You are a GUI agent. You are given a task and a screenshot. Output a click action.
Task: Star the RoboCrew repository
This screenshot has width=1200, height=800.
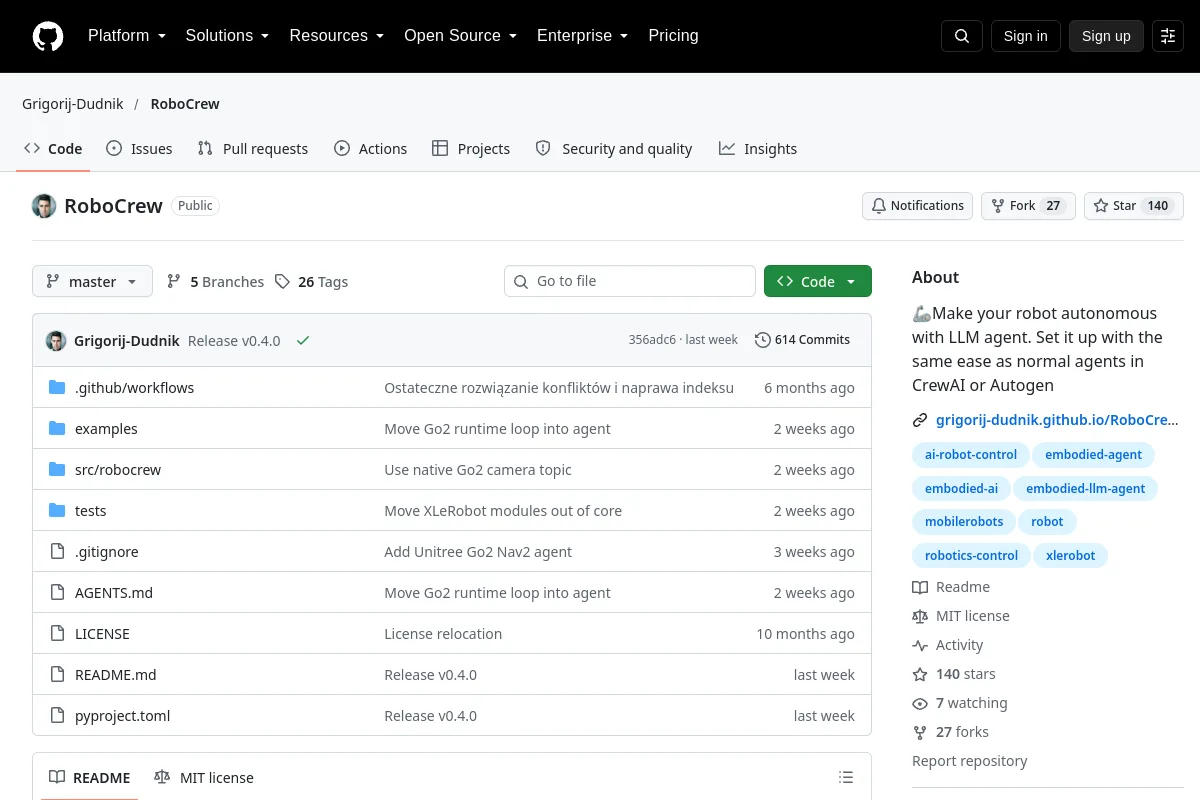click(1134, 206)
